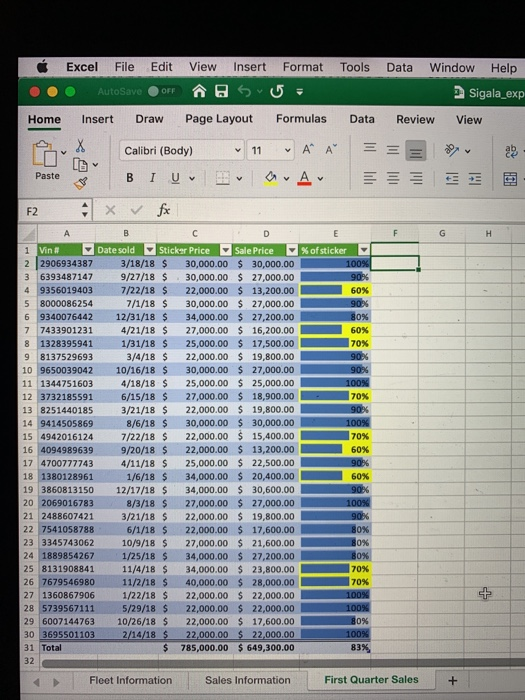
Task: Undo the last action
Action: click(x=244, y=91)
